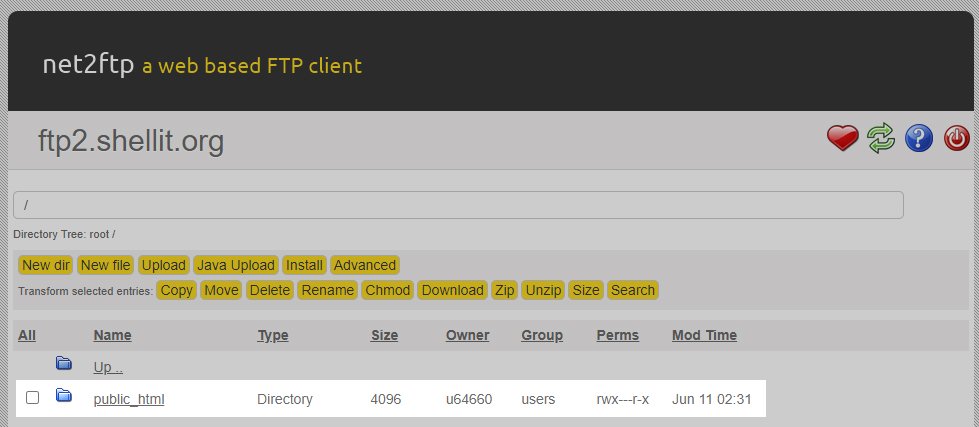The height and width of the screenshot is (427, 979).
Task: Click the Unzip button
Action: tap(543, 290)
